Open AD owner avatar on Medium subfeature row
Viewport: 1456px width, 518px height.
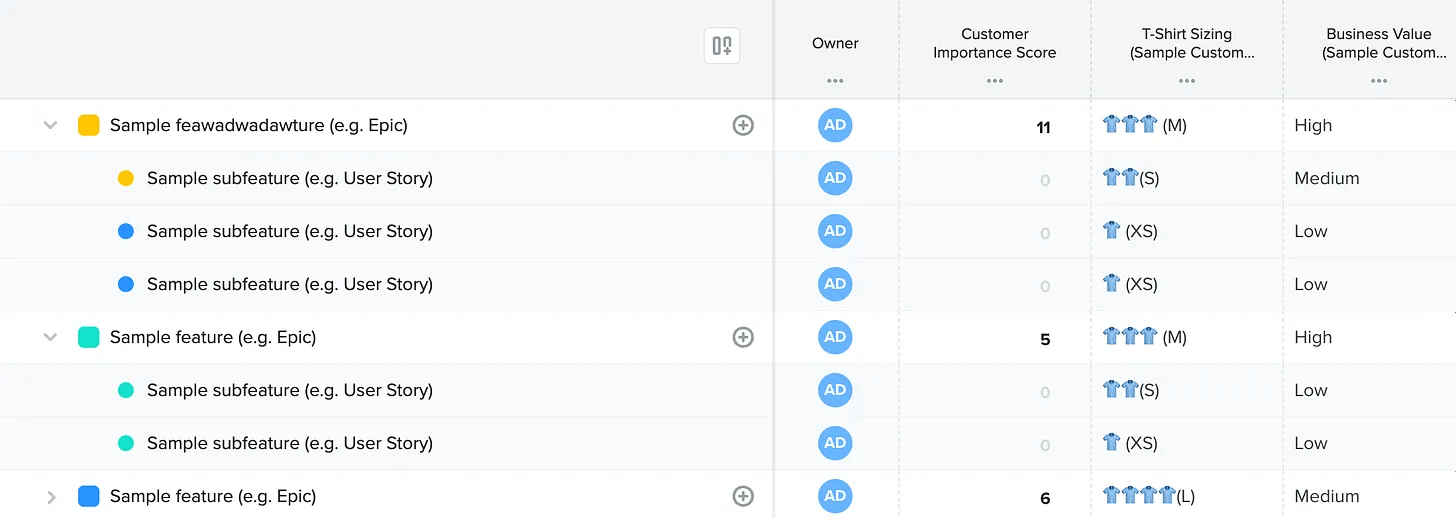coord(835,178)
